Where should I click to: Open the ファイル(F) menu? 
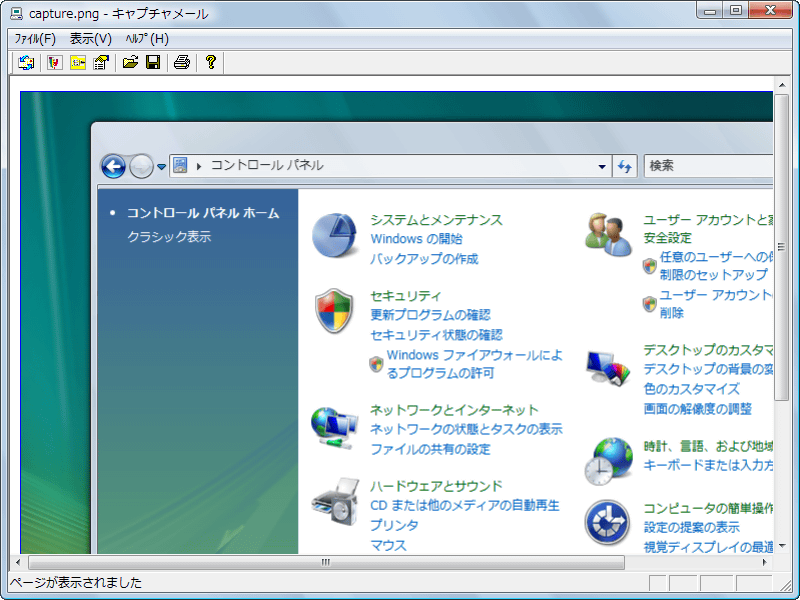point(35,39)
